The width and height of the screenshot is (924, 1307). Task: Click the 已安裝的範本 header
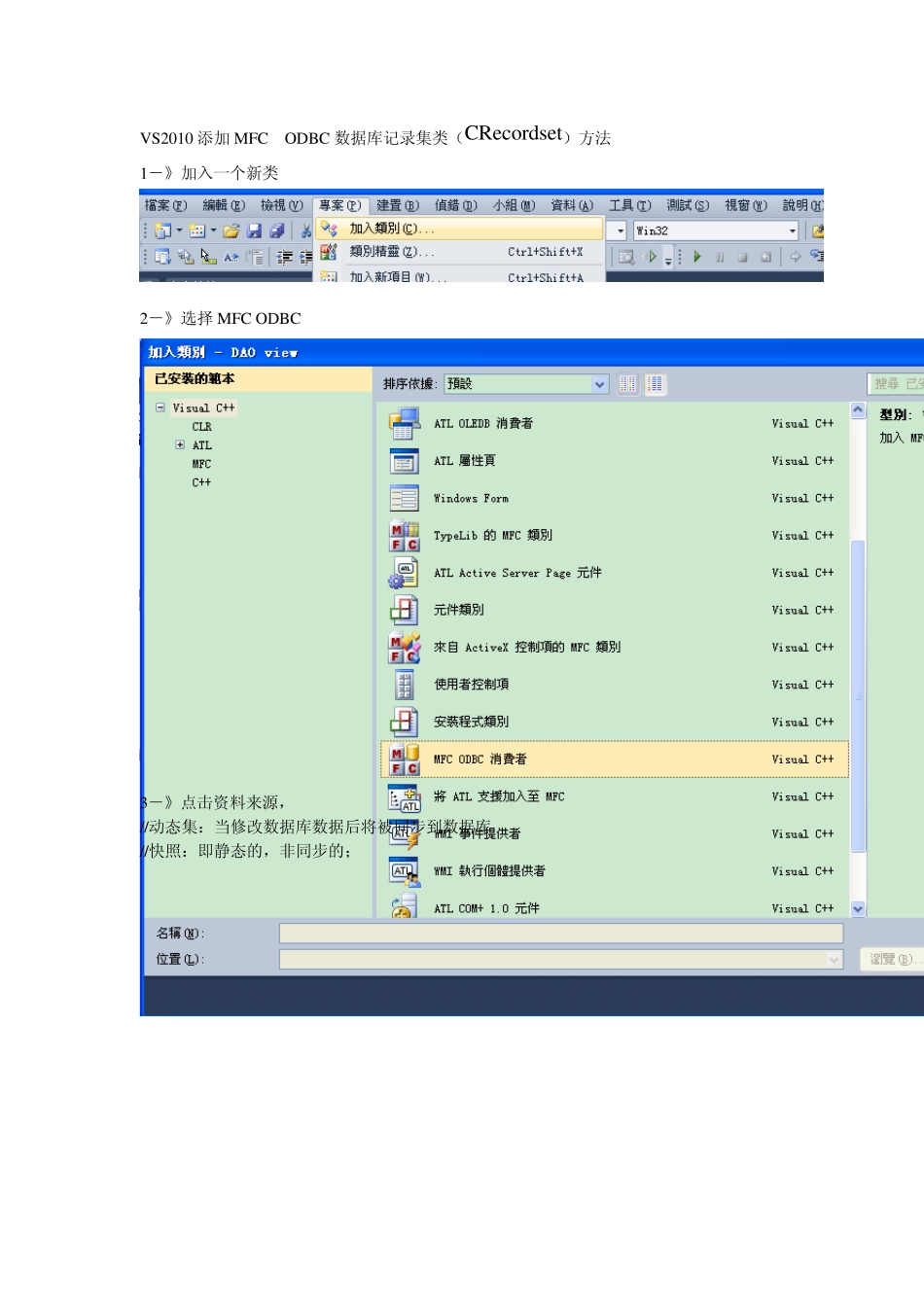(x=258, y=379)
